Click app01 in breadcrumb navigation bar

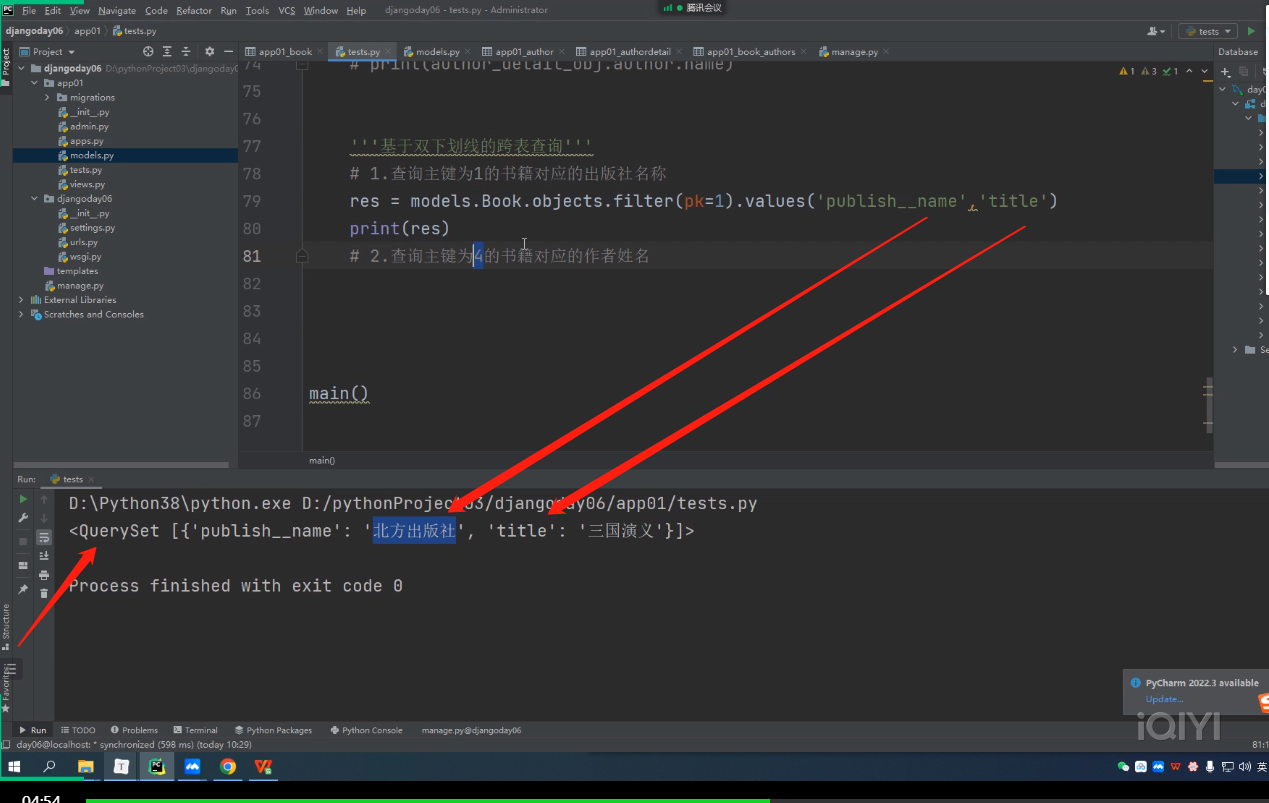[87, 31]
